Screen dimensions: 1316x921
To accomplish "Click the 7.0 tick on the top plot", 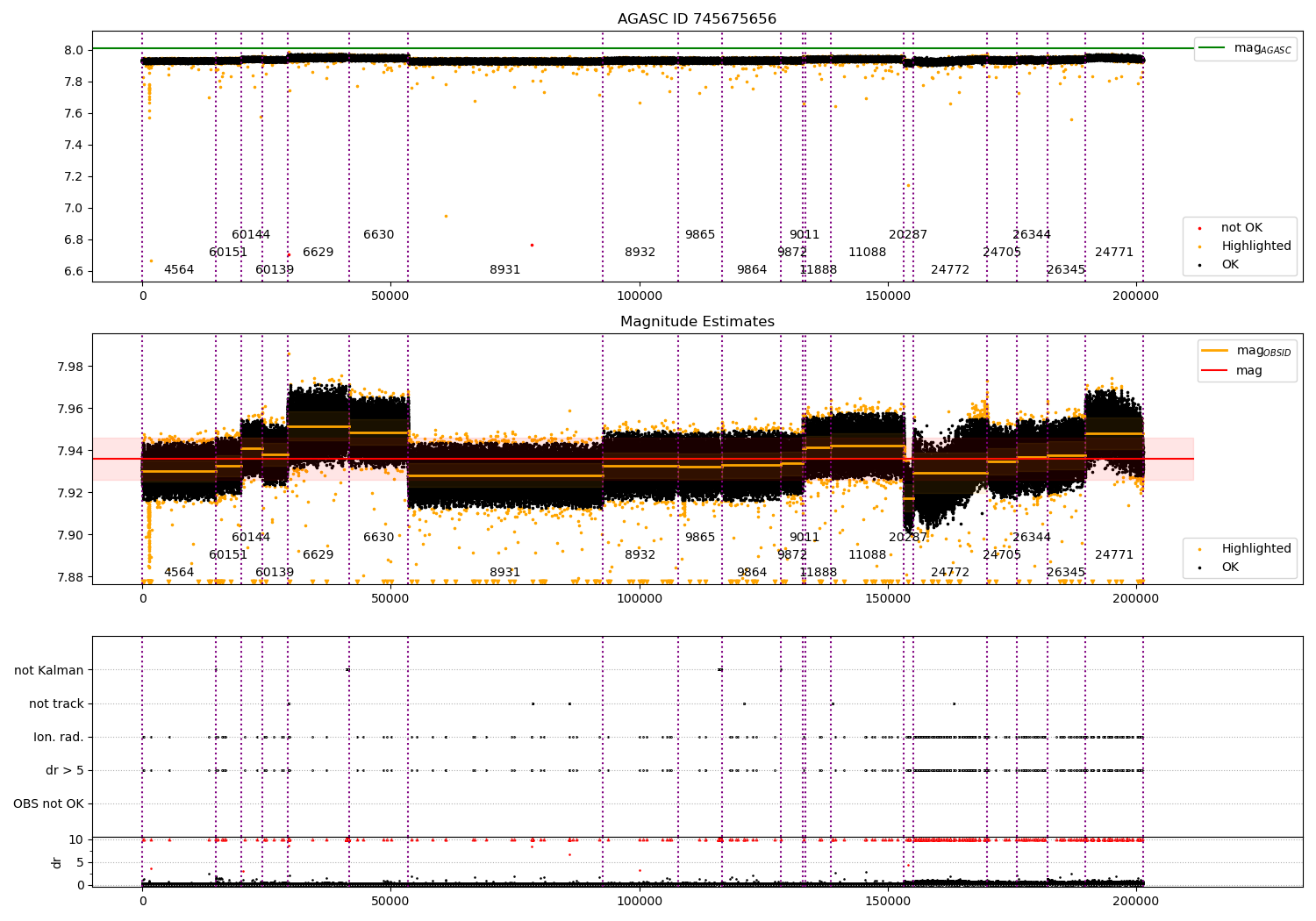I will [x=74, y=209].
